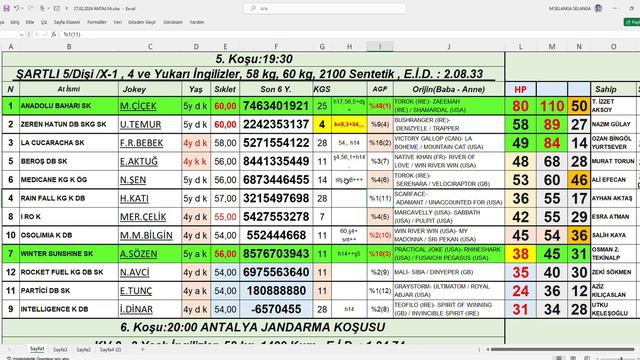
Task: Select the 5. Koşu:19:30 title cell
Action: coord(253,59)
